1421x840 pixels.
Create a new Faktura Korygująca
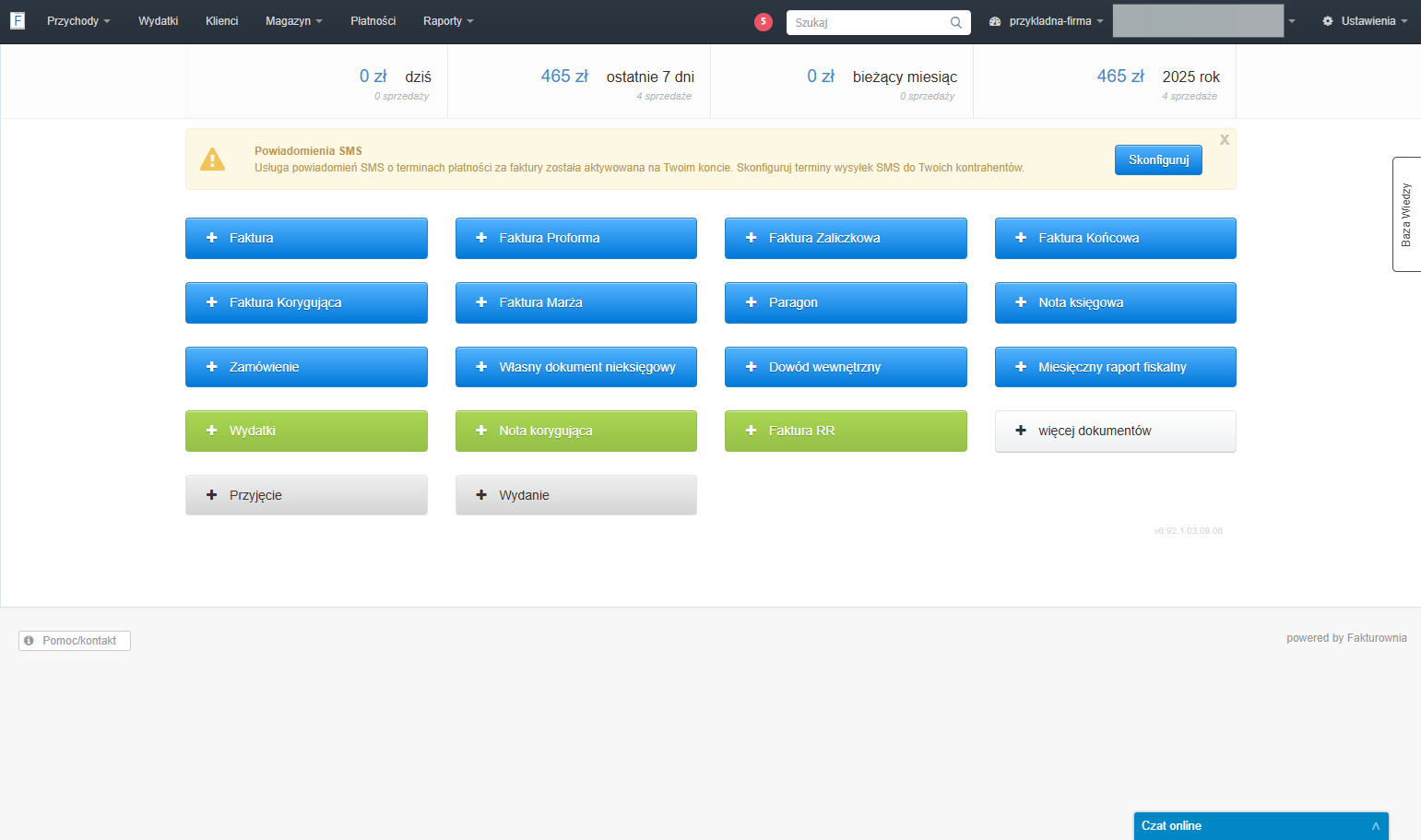pyautogui.click(x=306, y=302)
